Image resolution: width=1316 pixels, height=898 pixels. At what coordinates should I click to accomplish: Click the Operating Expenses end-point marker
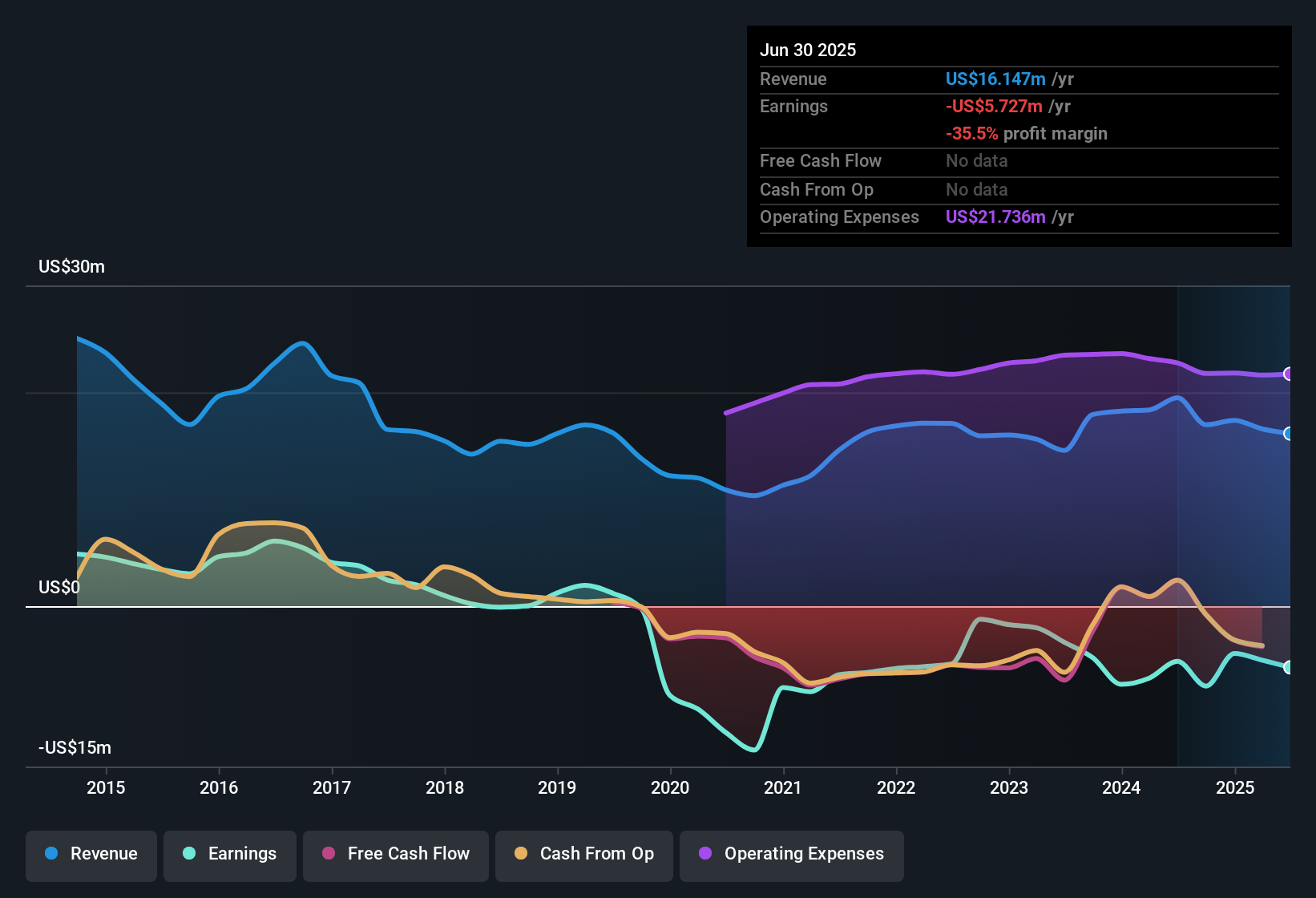point(1289,374)
